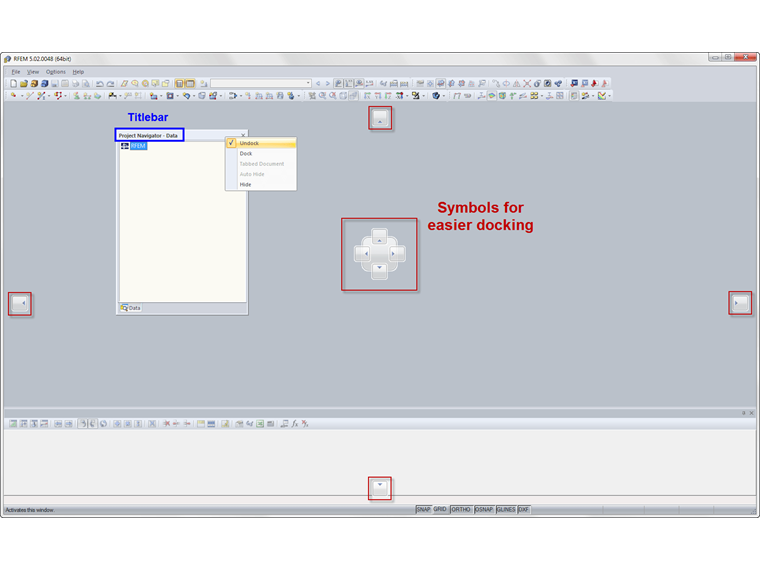Close the bottom table panel
Image resolution: width=760 pixels, height=570 pixels.
pyautogui.click(x=752, y=413)
